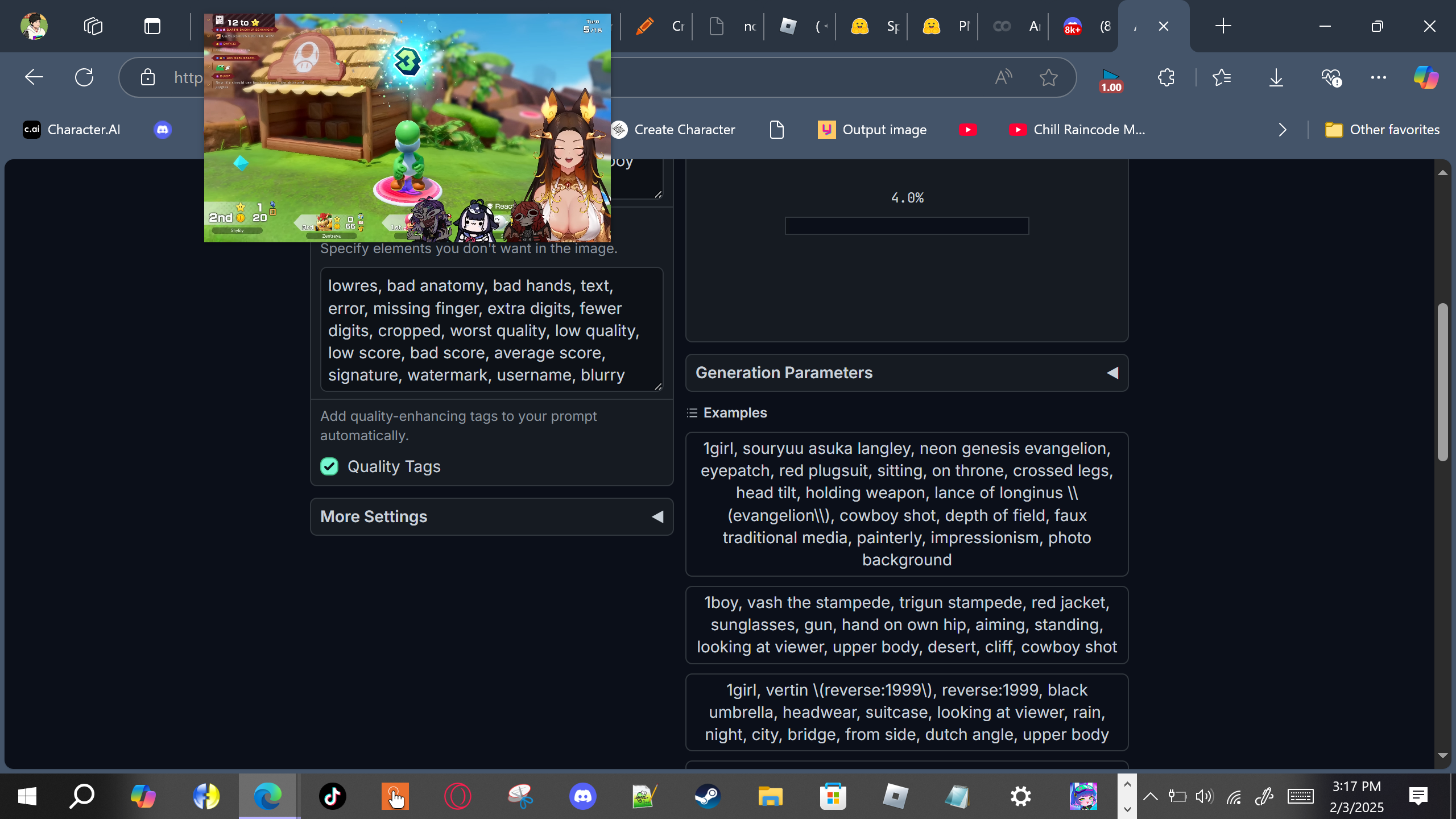Switch to the Hugging Face tab labeled Sp

(x=871, y=26)
